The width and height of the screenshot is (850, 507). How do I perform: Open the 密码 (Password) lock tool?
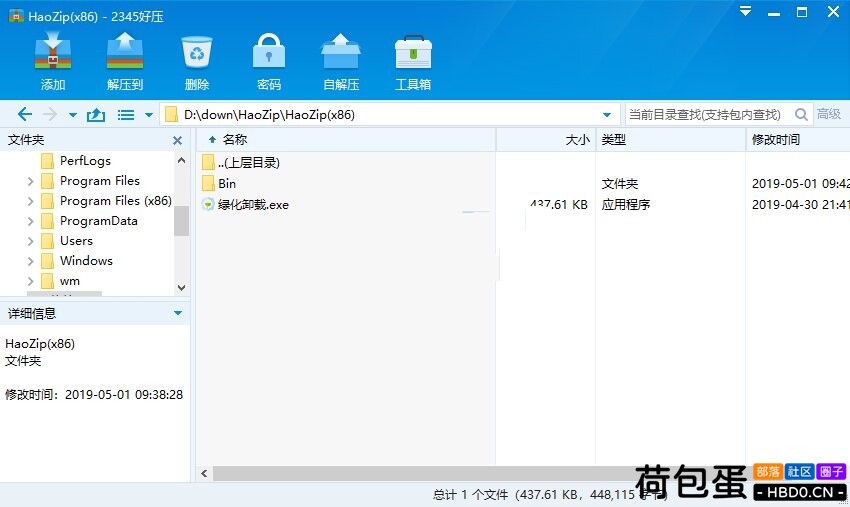(x=269, y=51)
